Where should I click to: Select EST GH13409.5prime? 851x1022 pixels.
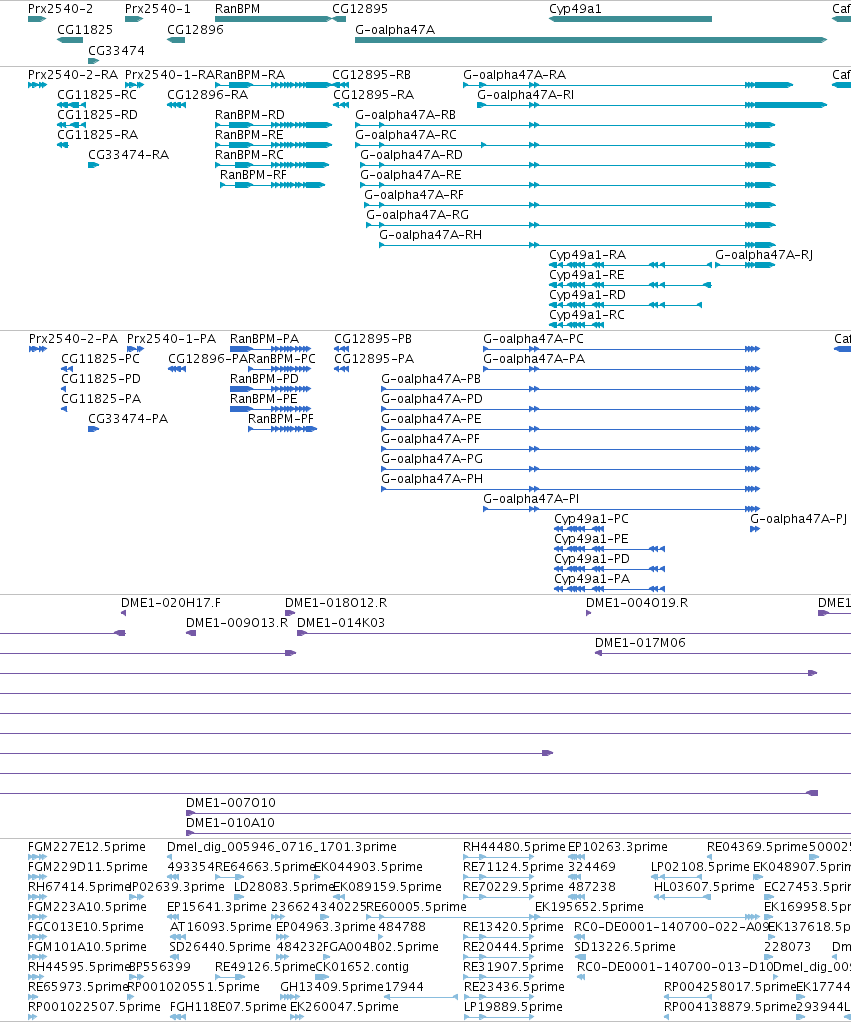tap(331, 987)
